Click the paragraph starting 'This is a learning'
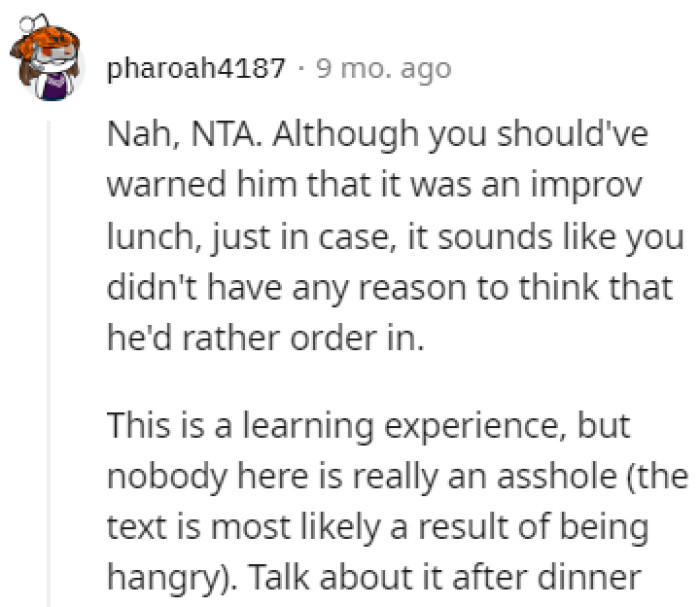 click(x=397, y=501)
